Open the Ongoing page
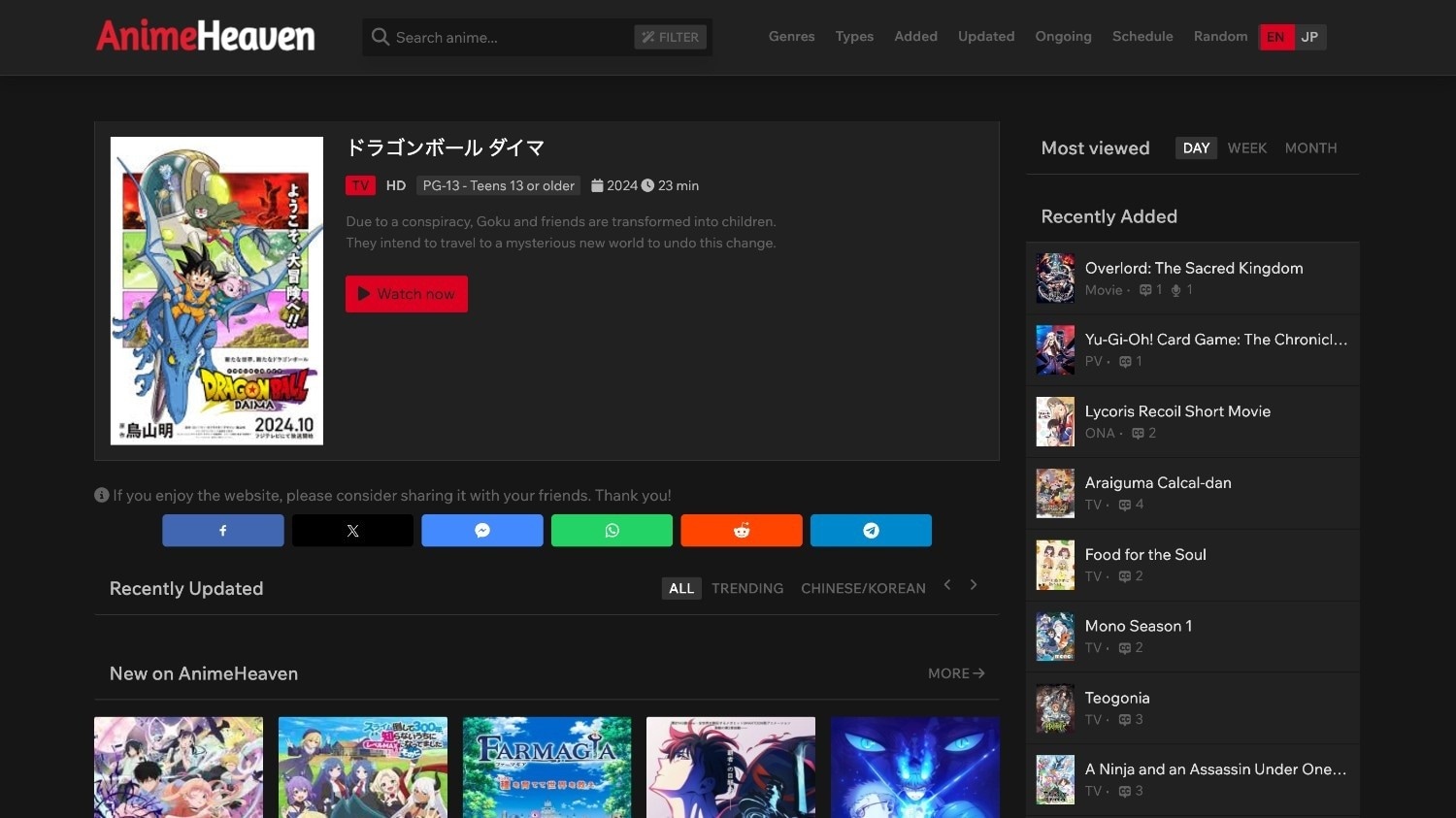 [x=1063, y=37]
